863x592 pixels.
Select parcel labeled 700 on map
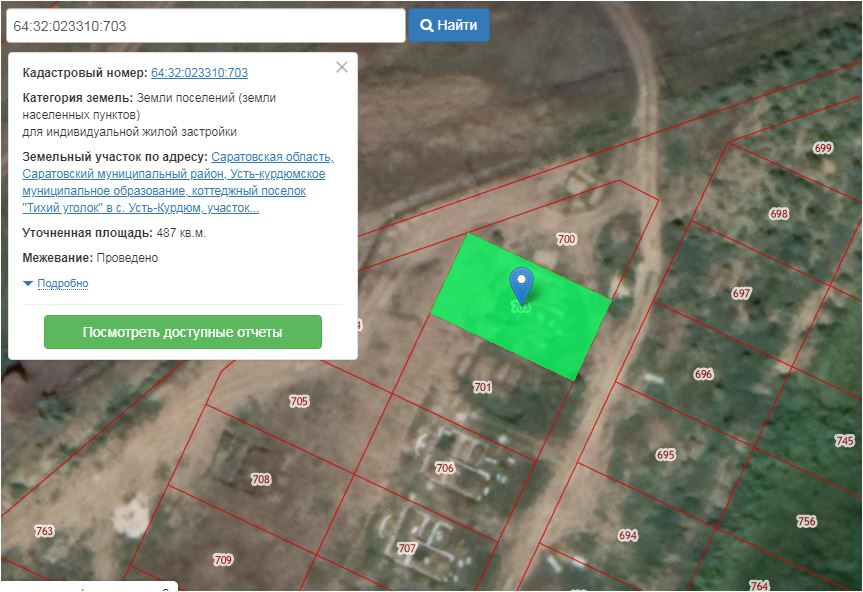566,240
